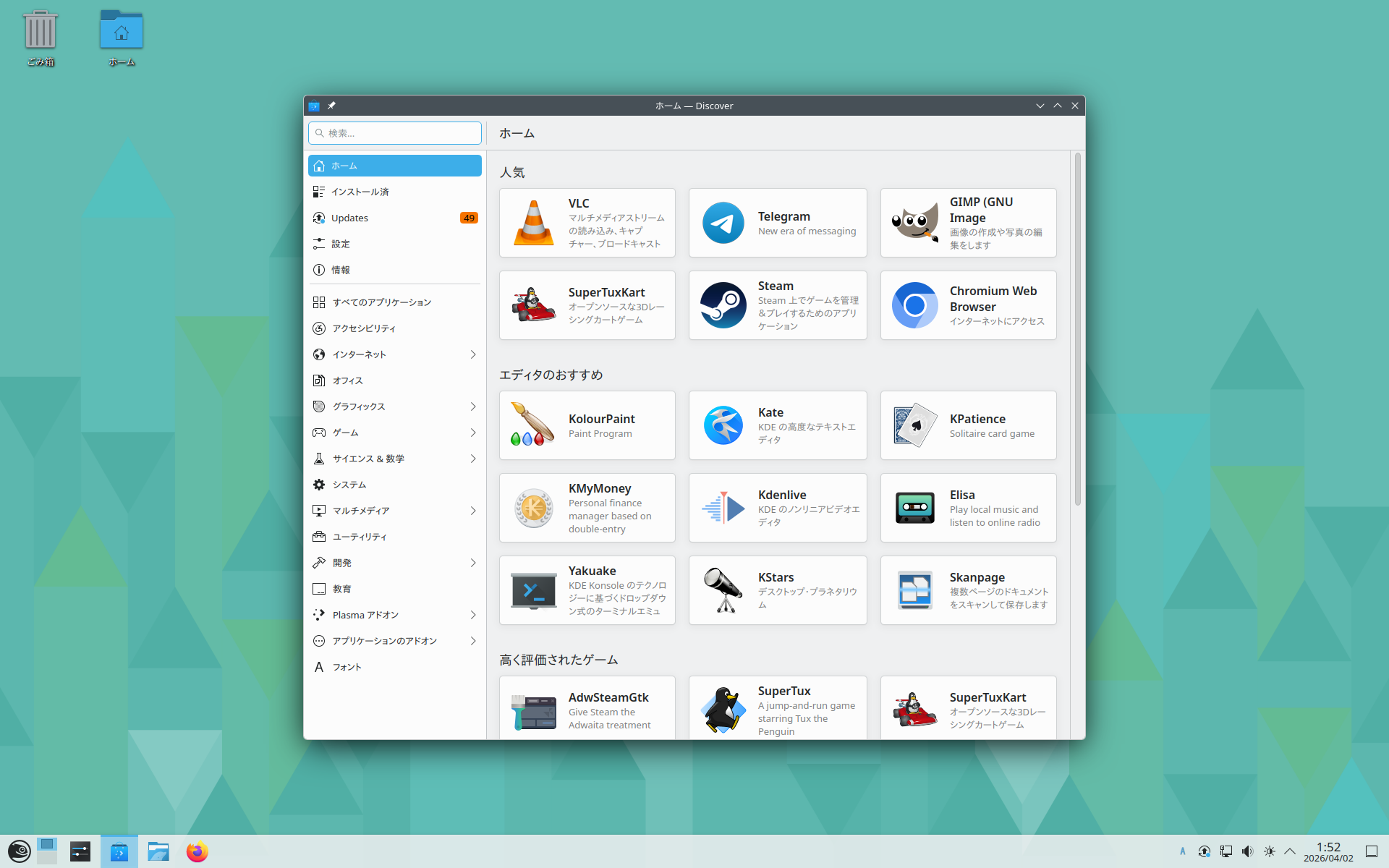Expand the グラフィックス category arrow
Image resolution: width=1389 pixels, height=868 pixels.
click(473, 407)
